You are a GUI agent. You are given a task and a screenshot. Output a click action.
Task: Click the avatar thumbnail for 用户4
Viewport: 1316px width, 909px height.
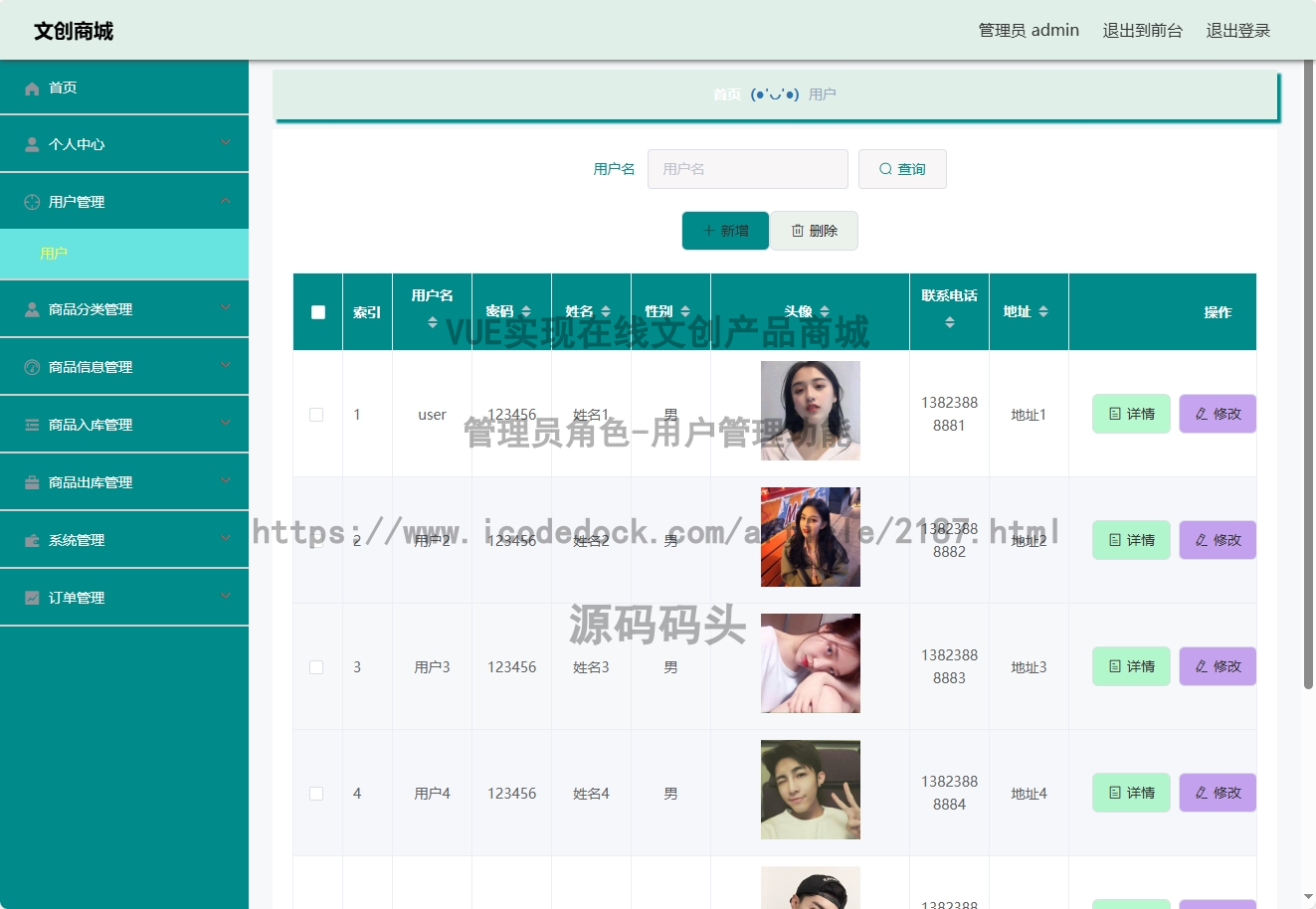(x=811, y=790)
